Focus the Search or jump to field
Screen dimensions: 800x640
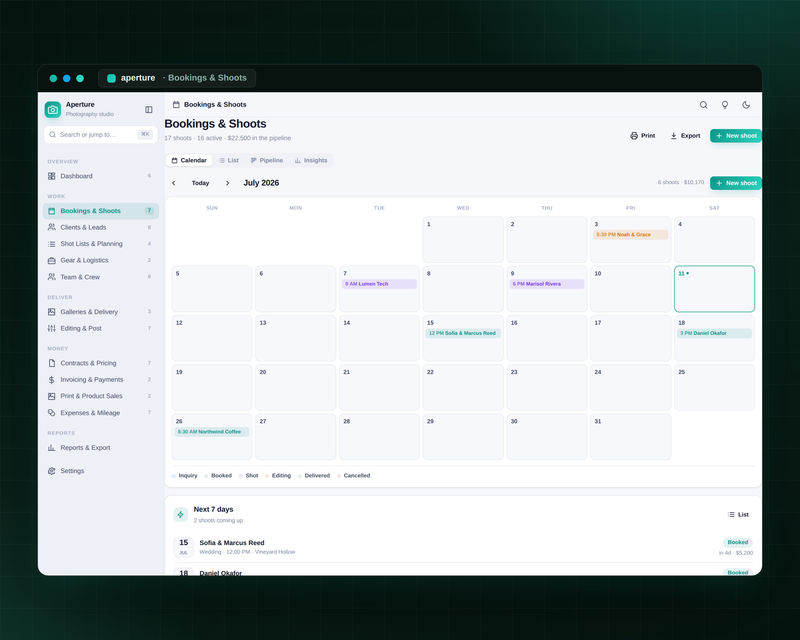tap(101, 135)
